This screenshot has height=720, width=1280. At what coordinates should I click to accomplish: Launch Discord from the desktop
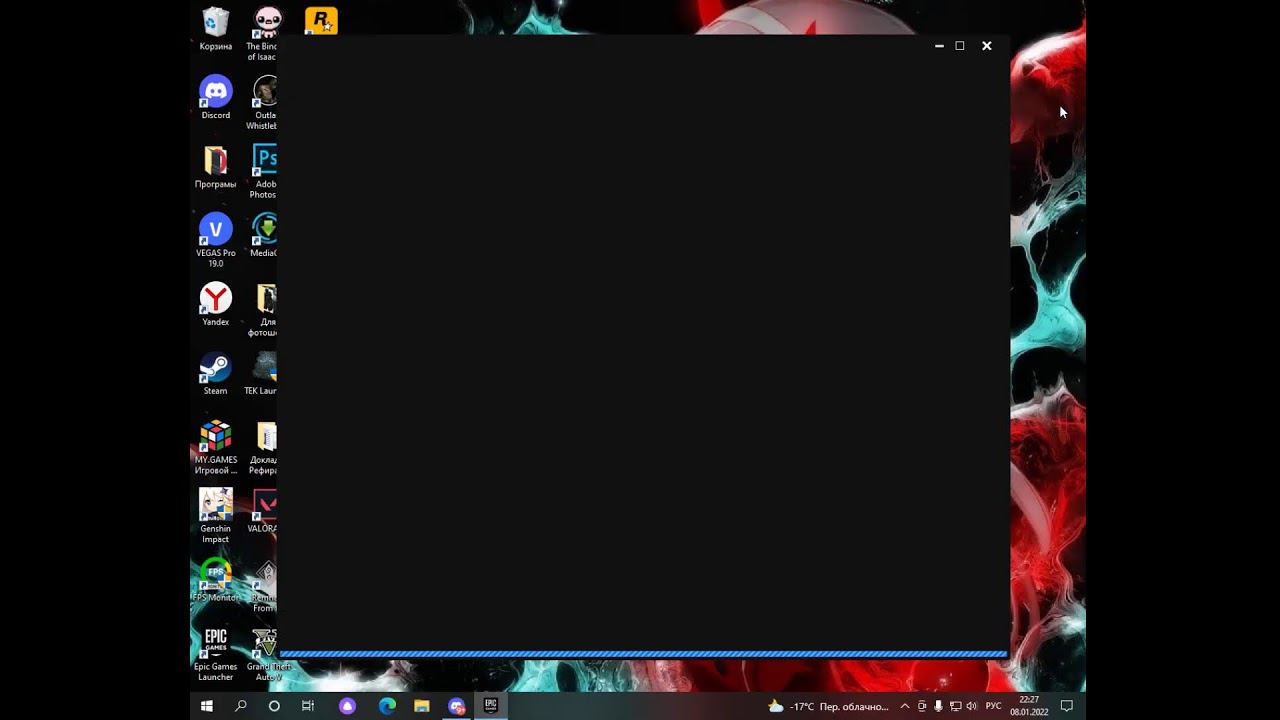215,97
